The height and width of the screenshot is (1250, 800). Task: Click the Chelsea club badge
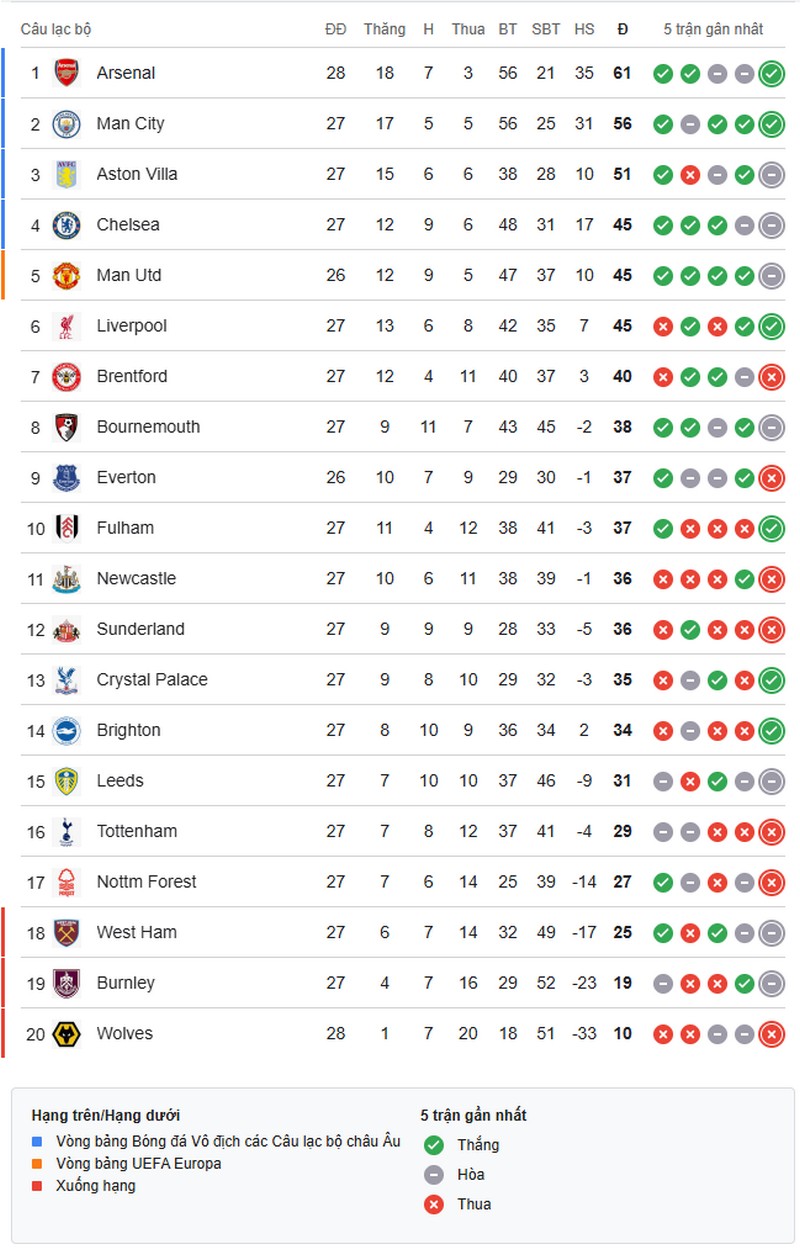[x=67, y=225]
